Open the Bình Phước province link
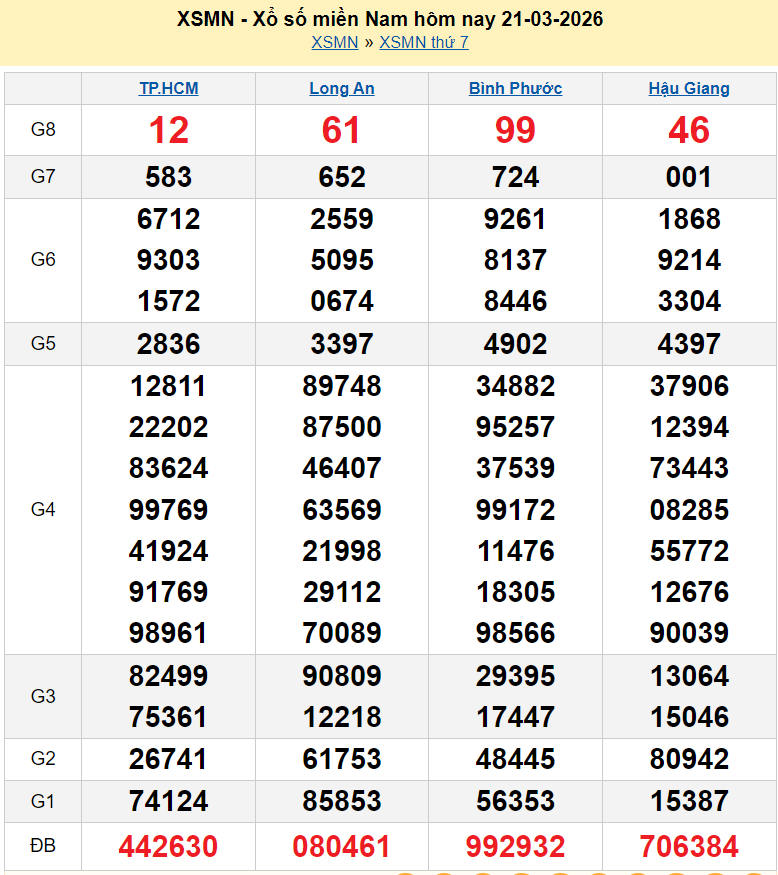Screen dimensions: 778x875 (515, 88)
